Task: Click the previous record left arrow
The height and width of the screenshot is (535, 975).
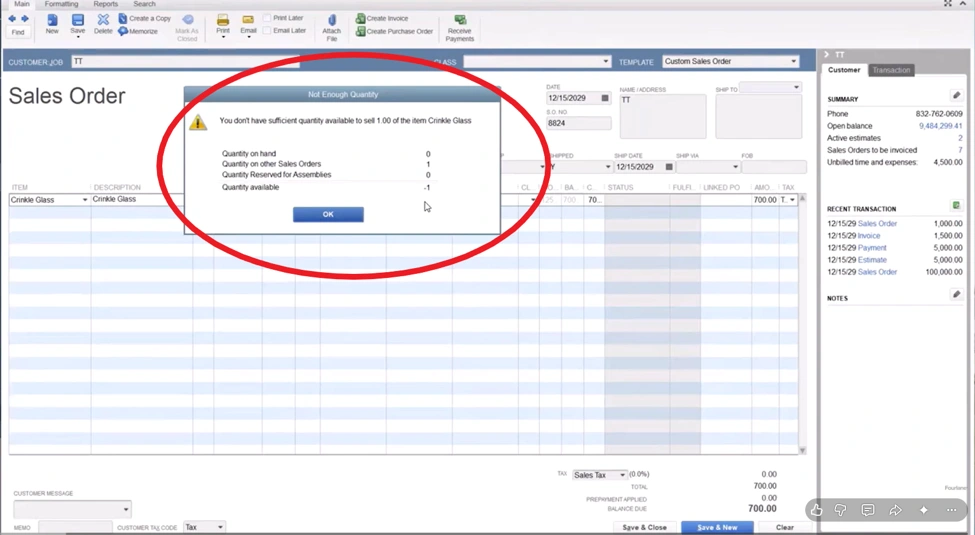Action: [12, 19]
